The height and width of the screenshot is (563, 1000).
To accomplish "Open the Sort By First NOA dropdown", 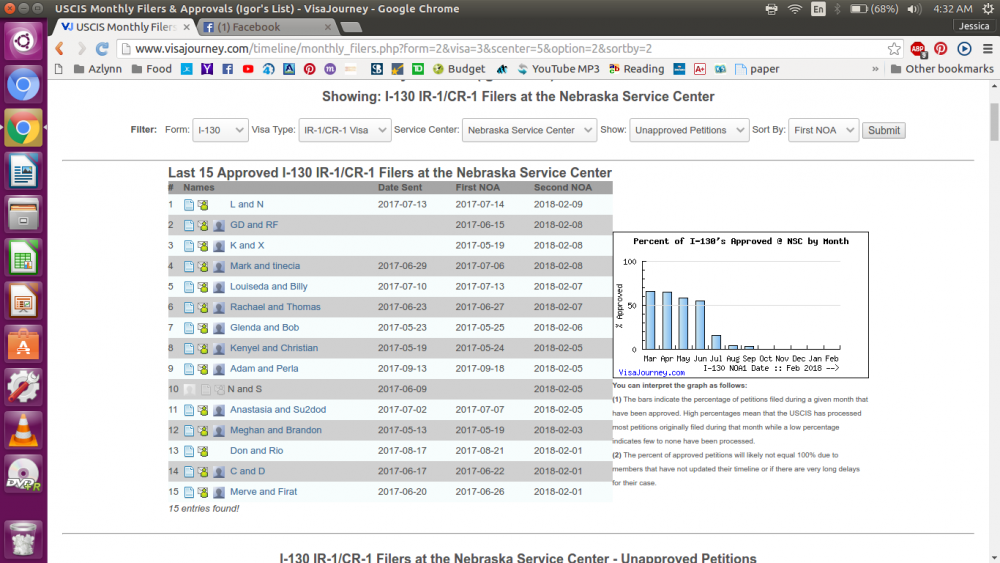I will (x=823, y=130).
